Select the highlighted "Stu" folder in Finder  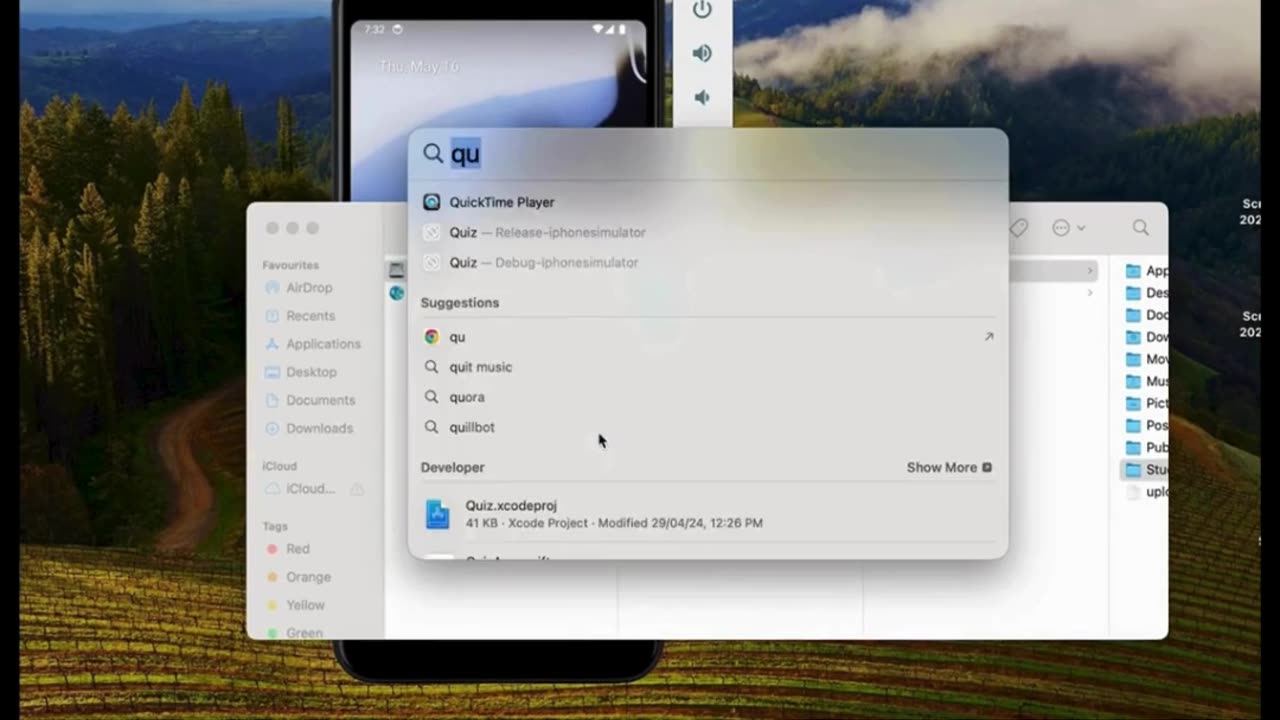coord(1145,469)
